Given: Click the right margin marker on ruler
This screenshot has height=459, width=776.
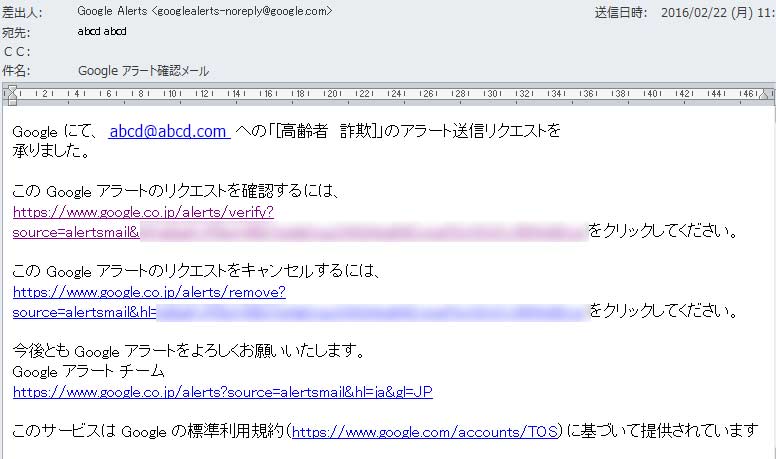Looking at the screenshot, I should (x=767, y=96).
